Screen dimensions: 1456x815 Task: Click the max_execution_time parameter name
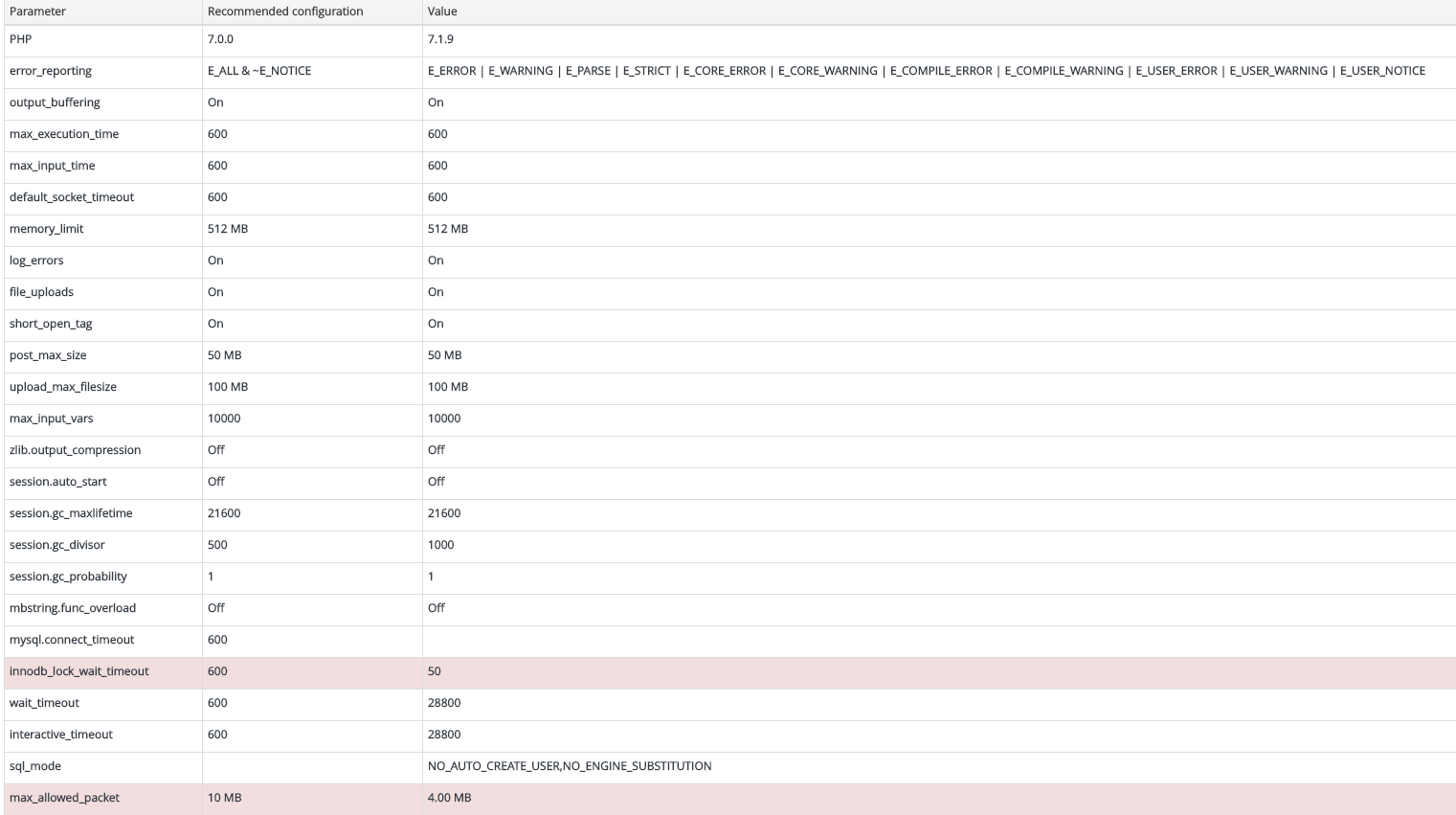click(64, 134)
